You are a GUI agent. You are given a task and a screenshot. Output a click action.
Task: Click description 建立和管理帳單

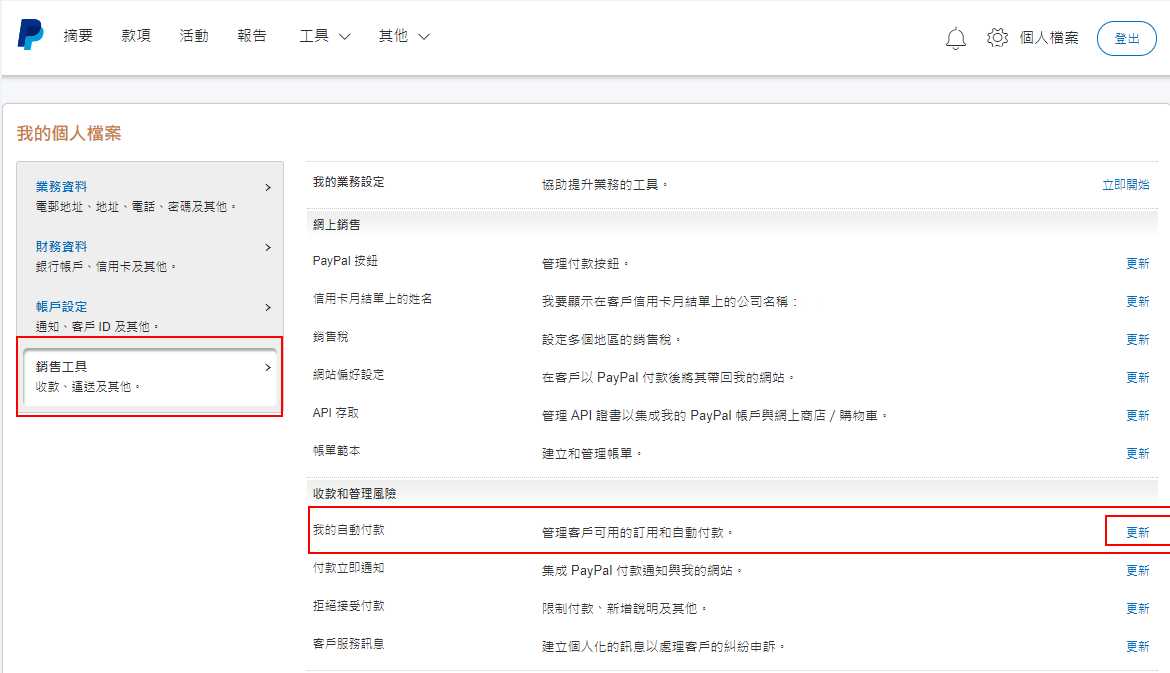click(592, 454)
